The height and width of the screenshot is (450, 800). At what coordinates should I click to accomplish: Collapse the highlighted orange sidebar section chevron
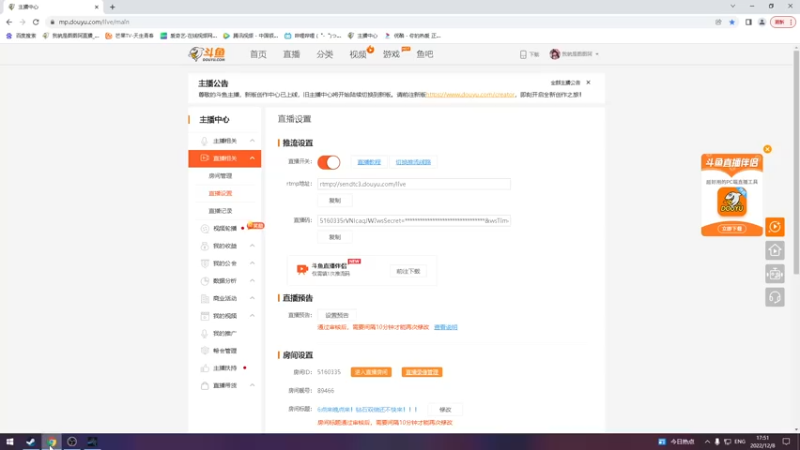coord(252,158)
